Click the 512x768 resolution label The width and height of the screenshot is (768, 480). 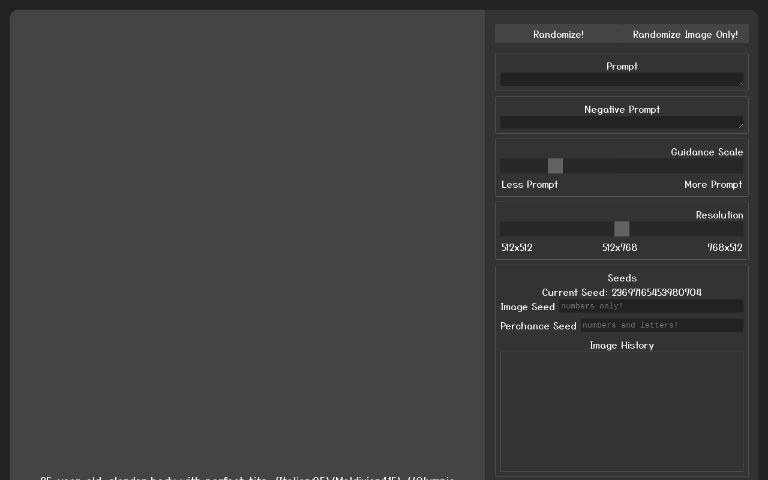619,248
